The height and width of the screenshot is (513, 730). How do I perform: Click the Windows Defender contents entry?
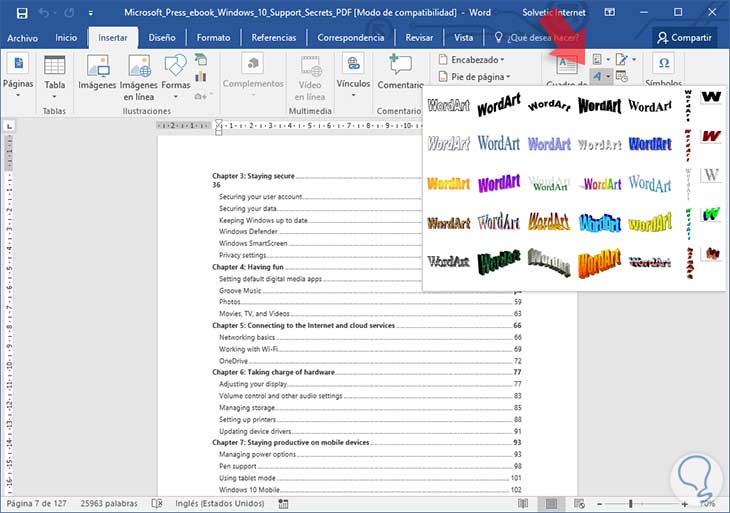click(x=248, y=231)
